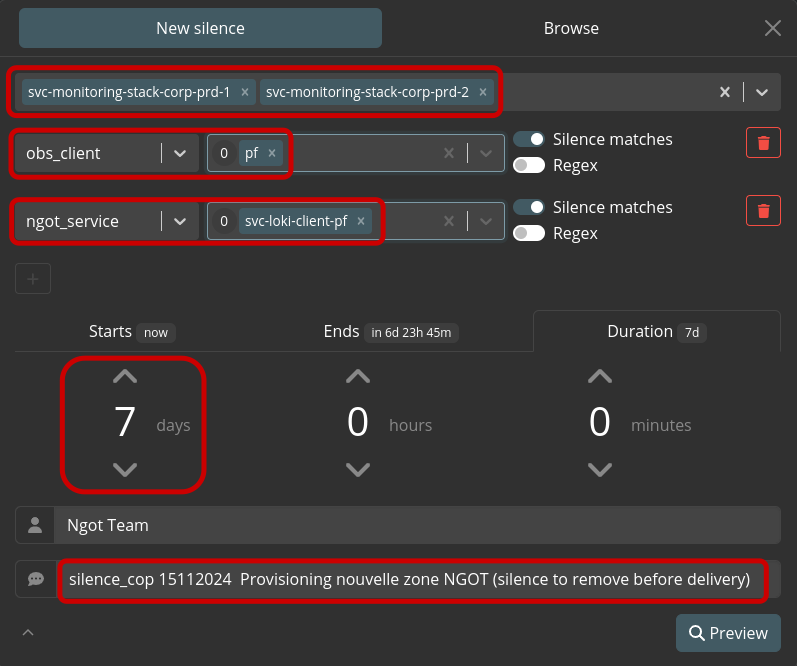Switch to the Browse tab

(x=571, y=28)
